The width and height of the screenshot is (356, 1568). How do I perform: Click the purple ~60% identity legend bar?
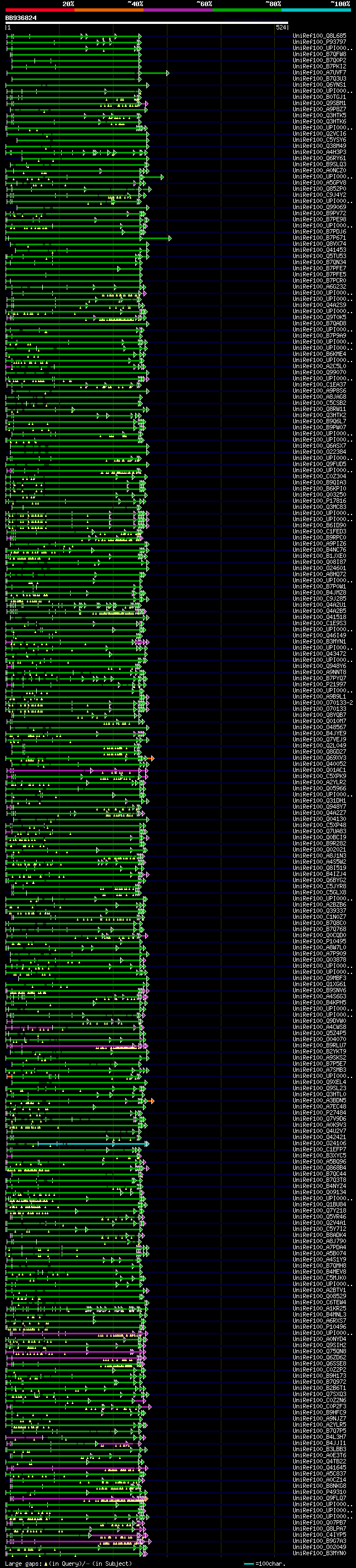click(x=179, y=10)
